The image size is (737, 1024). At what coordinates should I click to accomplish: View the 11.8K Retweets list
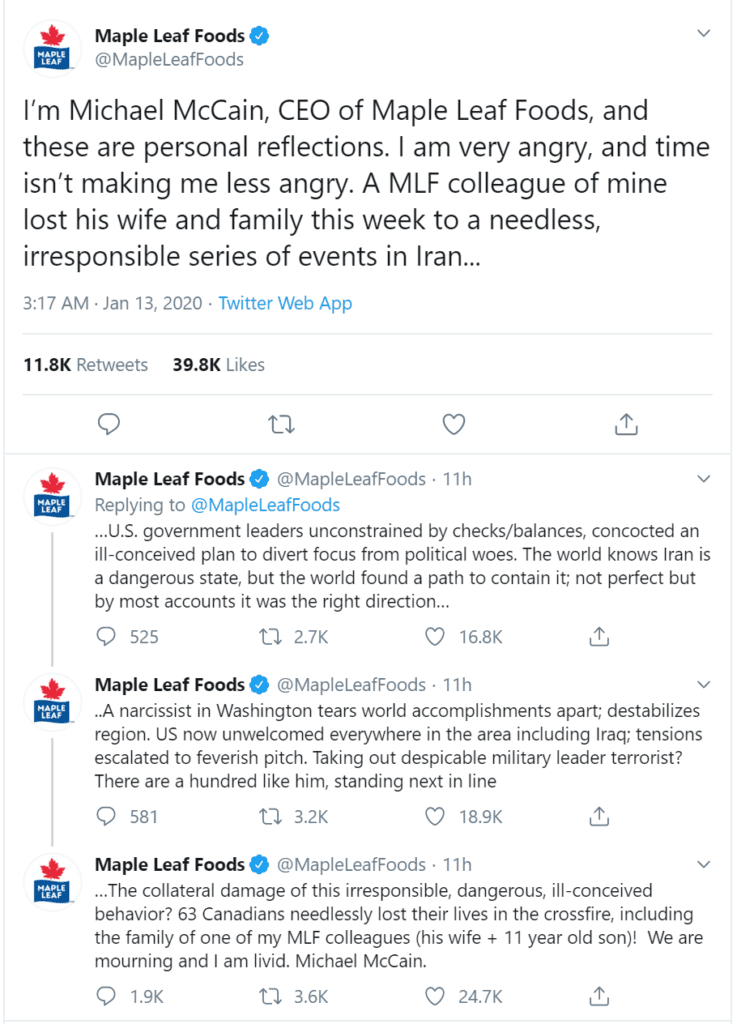point(86,364)
